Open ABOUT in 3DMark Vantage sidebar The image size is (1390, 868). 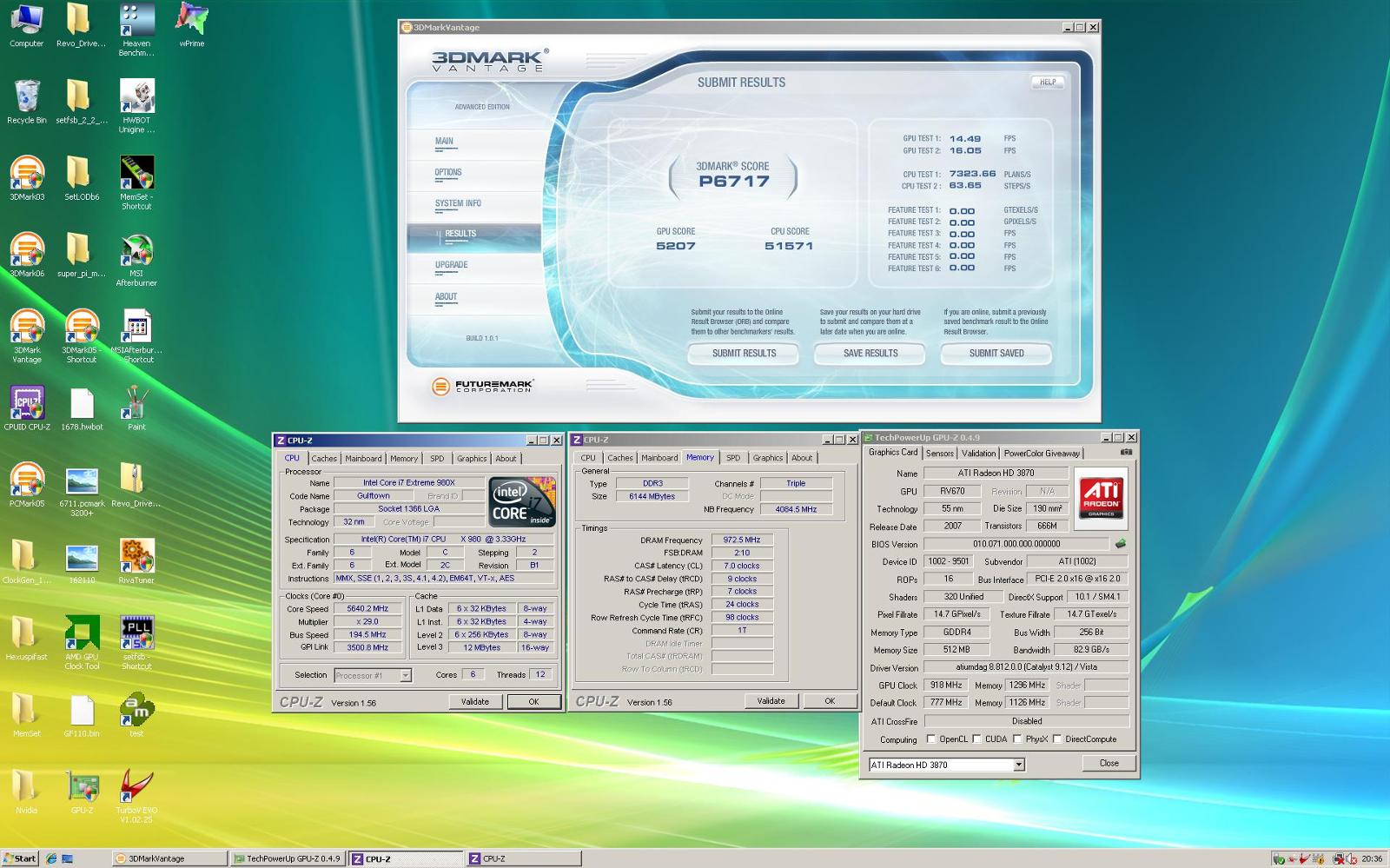click(446, 297)
